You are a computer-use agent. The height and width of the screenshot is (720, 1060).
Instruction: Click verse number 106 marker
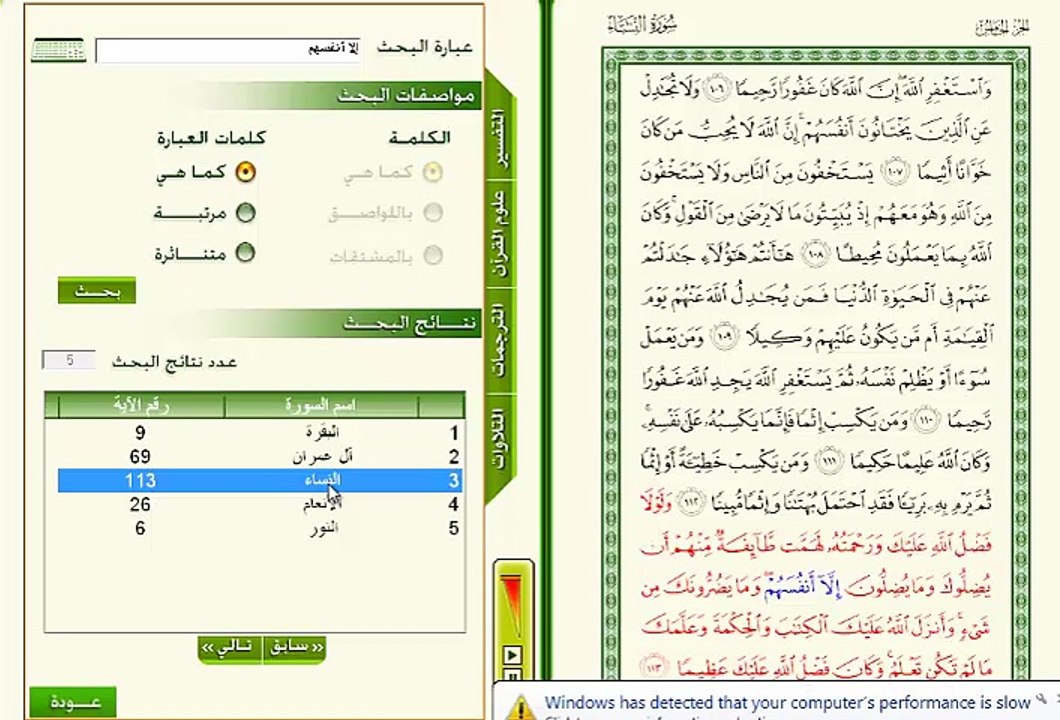tap(717, 89)
